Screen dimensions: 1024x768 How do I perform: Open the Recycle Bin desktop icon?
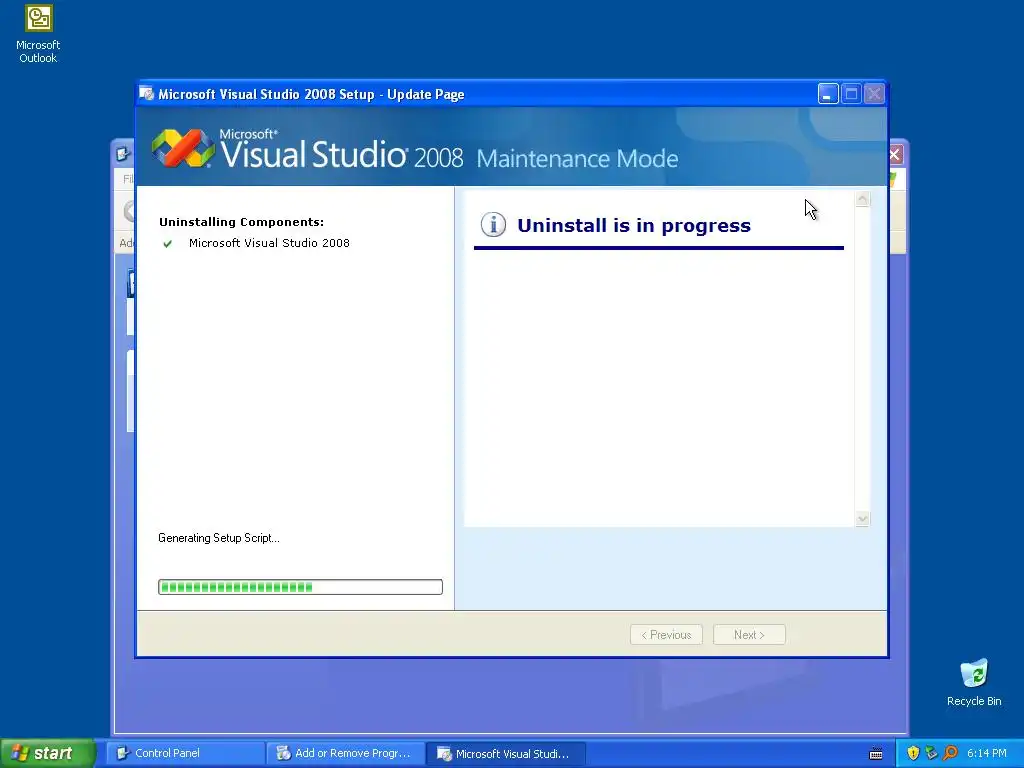(974, 683)
